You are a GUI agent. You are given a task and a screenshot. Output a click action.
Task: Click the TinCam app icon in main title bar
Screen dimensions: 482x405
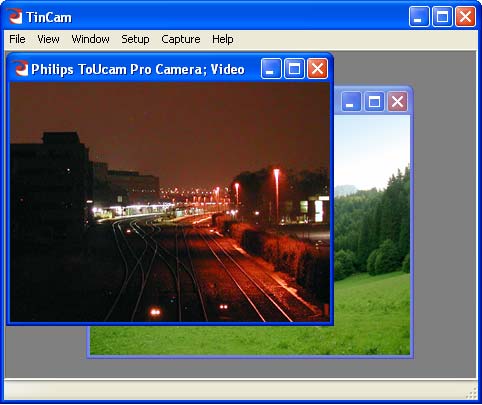[x=15, y=17]
